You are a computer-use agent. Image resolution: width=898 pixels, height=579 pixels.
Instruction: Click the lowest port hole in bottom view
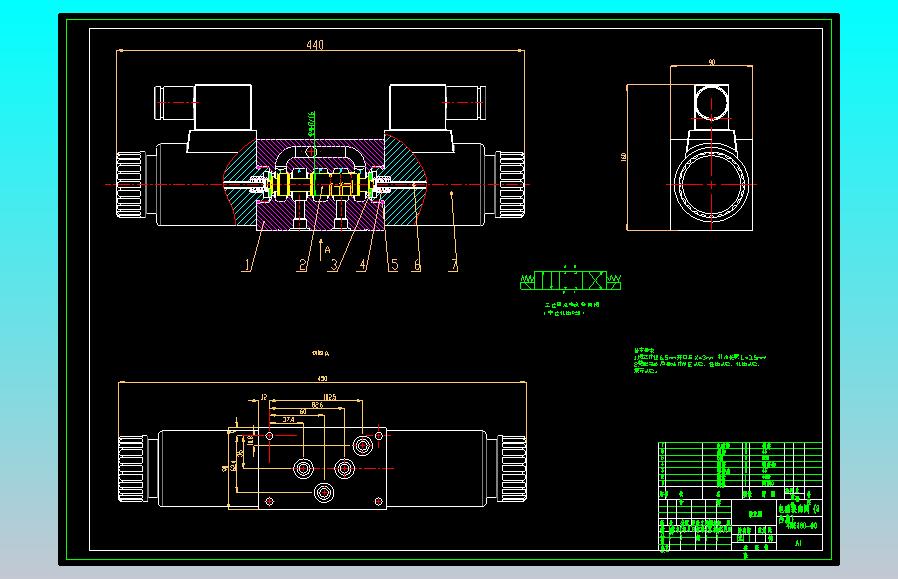point(324,492)
